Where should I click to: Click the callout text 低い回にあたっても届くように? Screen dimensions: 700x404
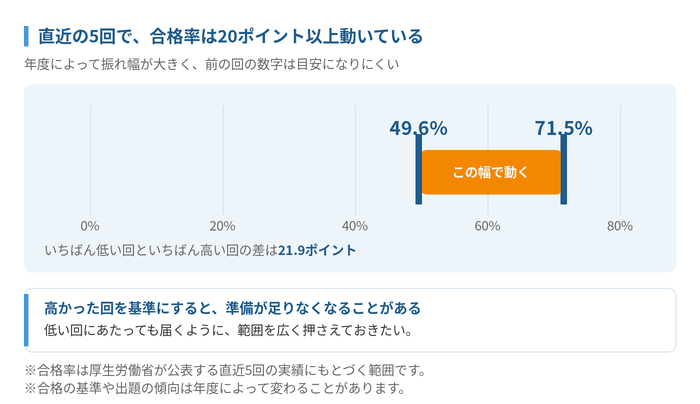point(228,330)
